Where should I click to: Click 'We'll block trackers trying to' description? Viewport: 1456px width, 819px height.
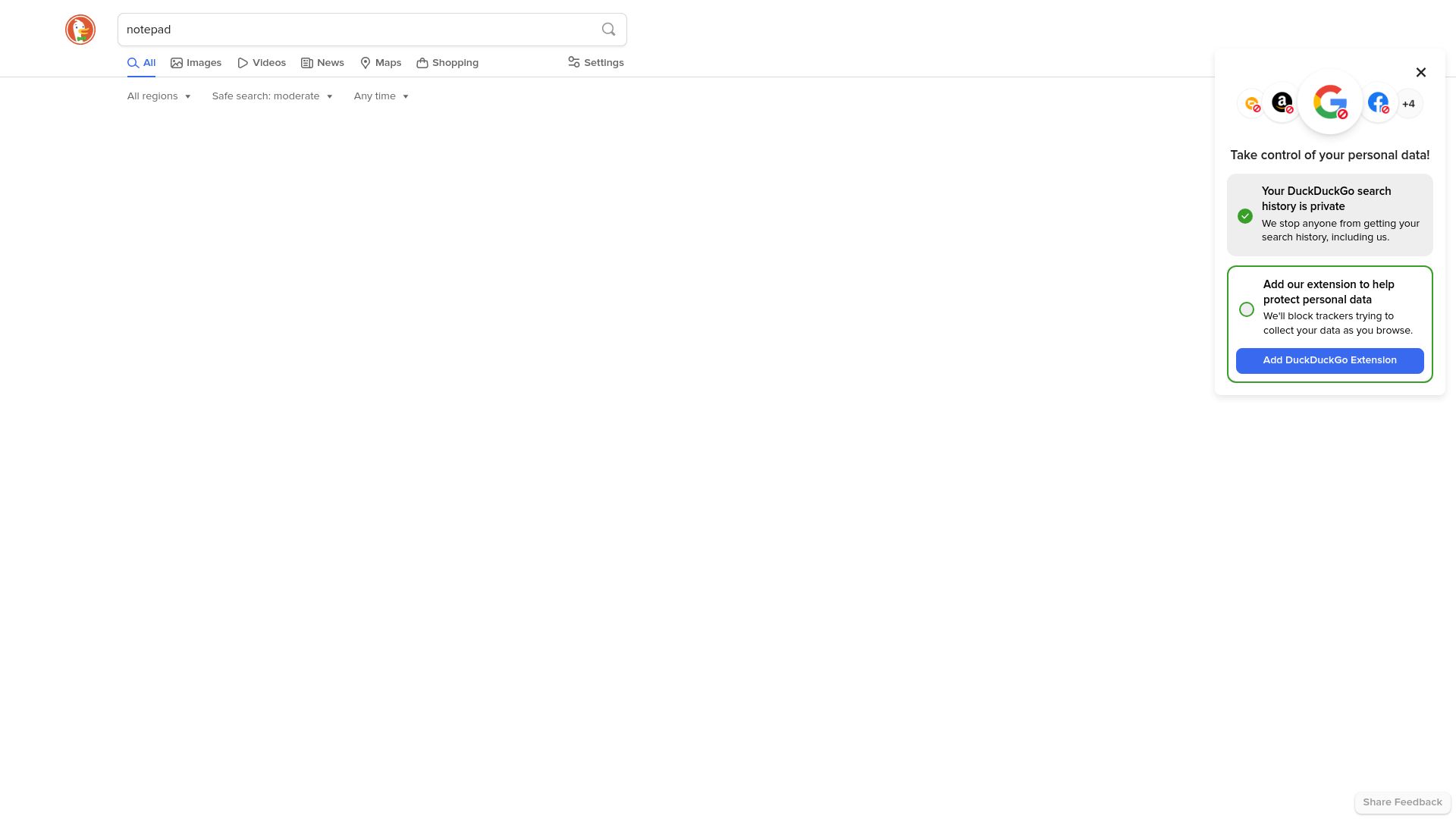pos(1338,323)
